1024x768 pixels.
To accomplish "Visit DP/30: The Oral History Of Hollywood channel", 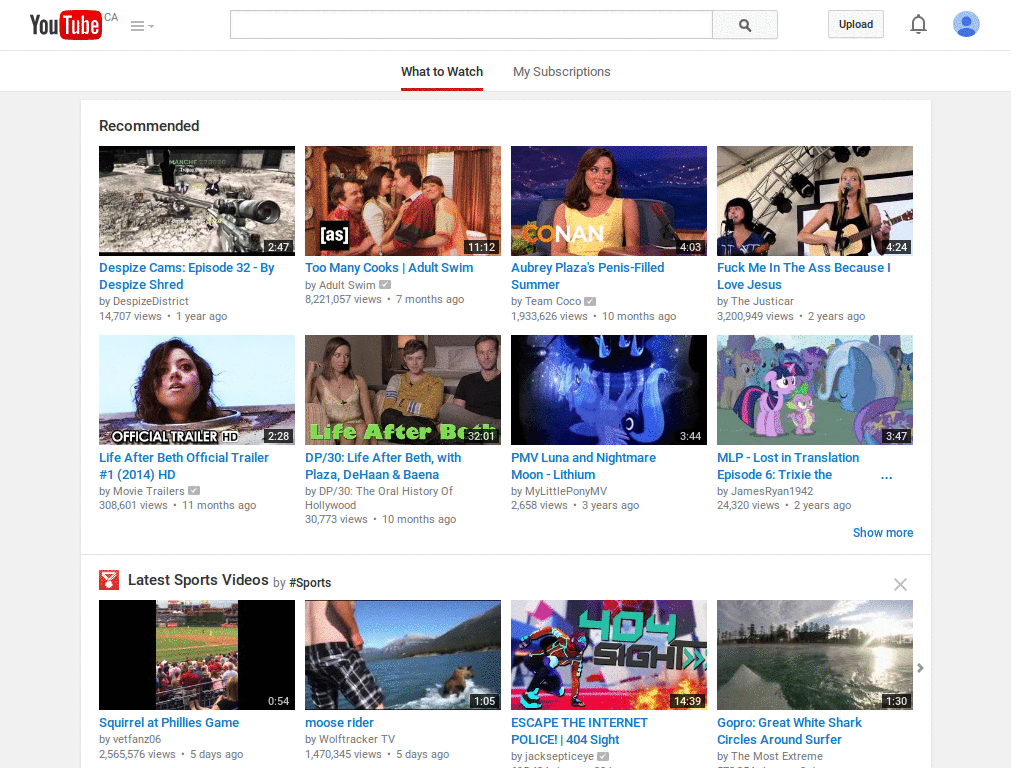I will point(379,498).
